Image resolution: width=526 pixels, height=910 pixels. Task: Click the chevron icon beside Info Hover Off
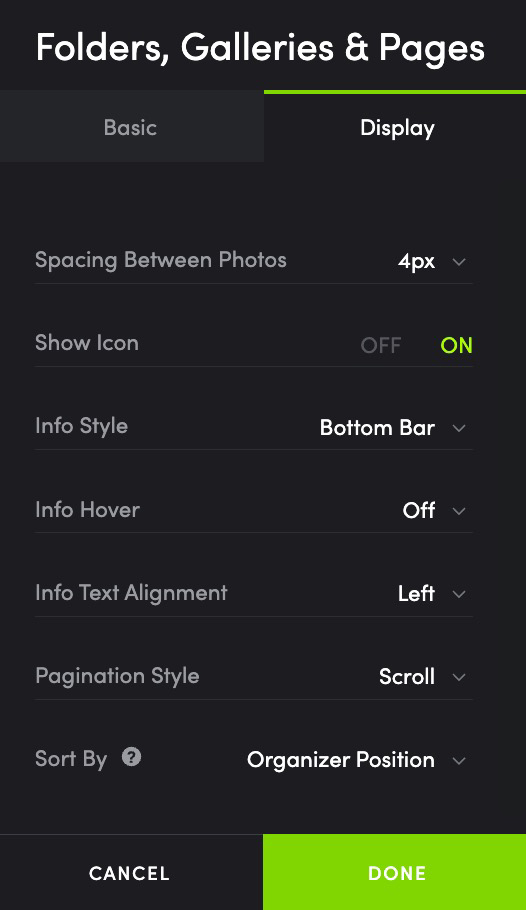click(459, 511)
